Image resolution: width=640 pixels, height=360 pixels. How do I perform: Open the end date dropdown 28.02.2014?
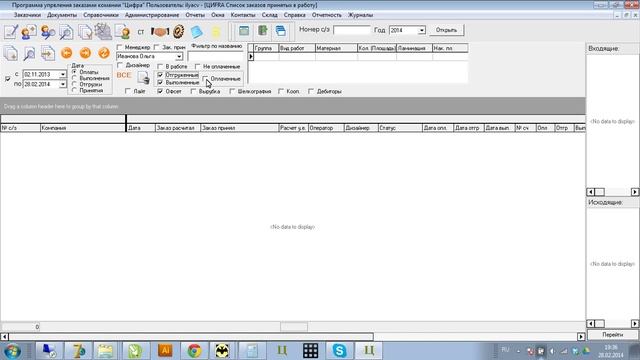coord(62,84)
